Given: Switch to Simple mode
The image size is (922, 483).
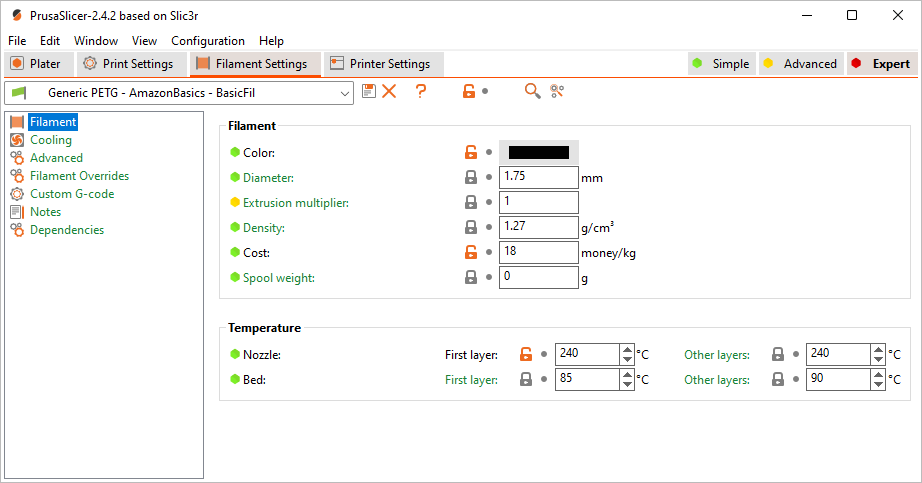Looking at the screenshot, I should pyautogui.click(x=721, y=64).
